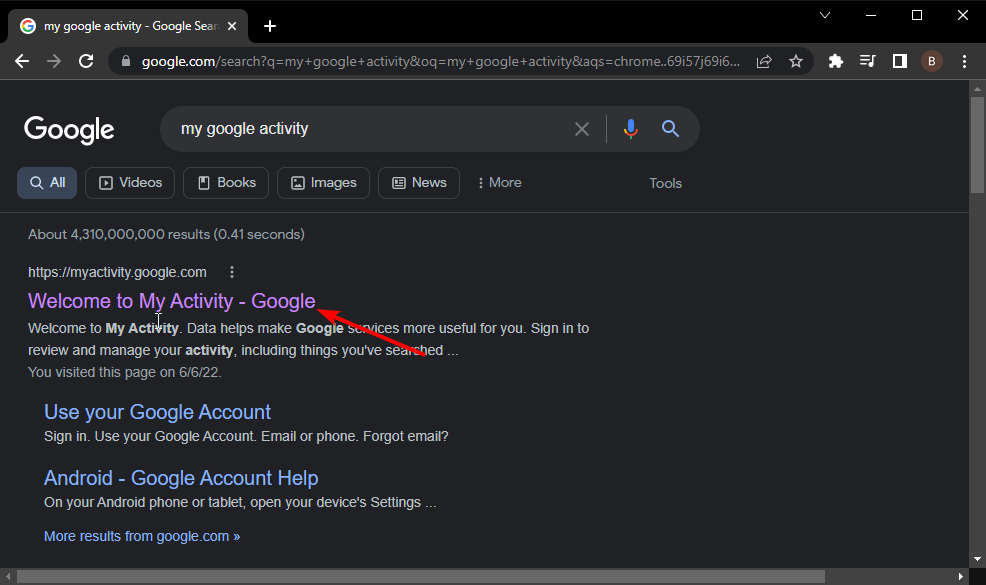The height and width of the screenshot is (585, 986).
Task: Expand the More search filters menu
Action: (x=499, y=182)
